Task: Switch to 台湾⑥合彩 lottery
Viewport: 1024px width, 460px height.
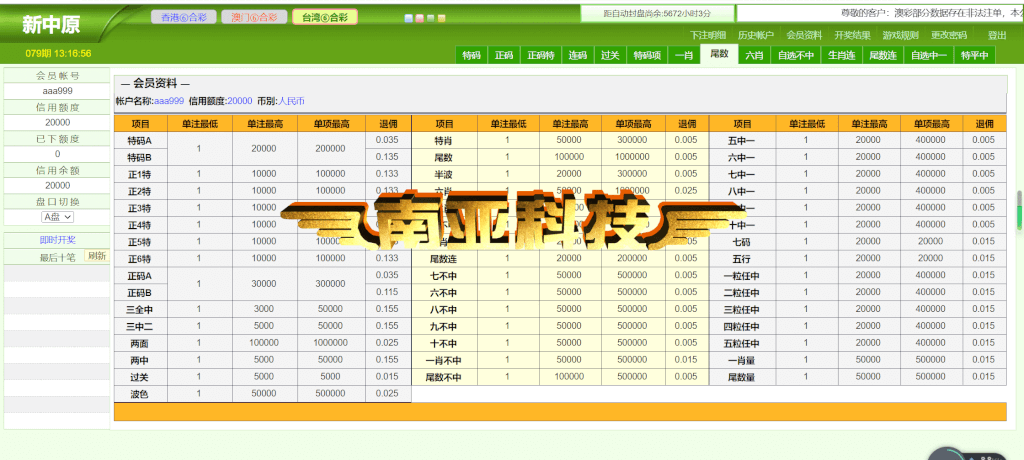Action: pyautogui.click(x=325, y=18)
